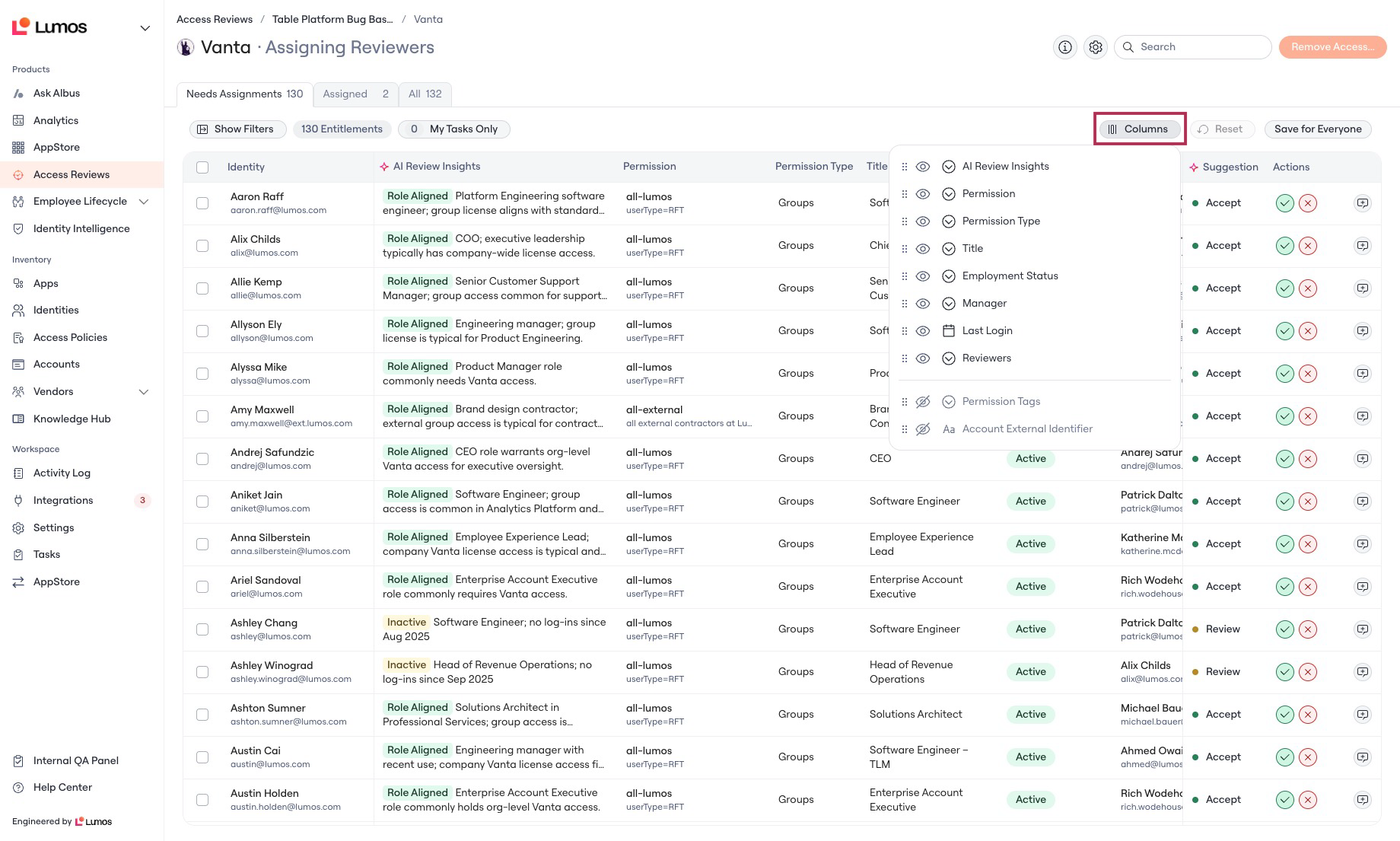Viewport: 1400px width, 841px height.
Task: Click the Save for Everyone button
Action: pos(1318,129)
